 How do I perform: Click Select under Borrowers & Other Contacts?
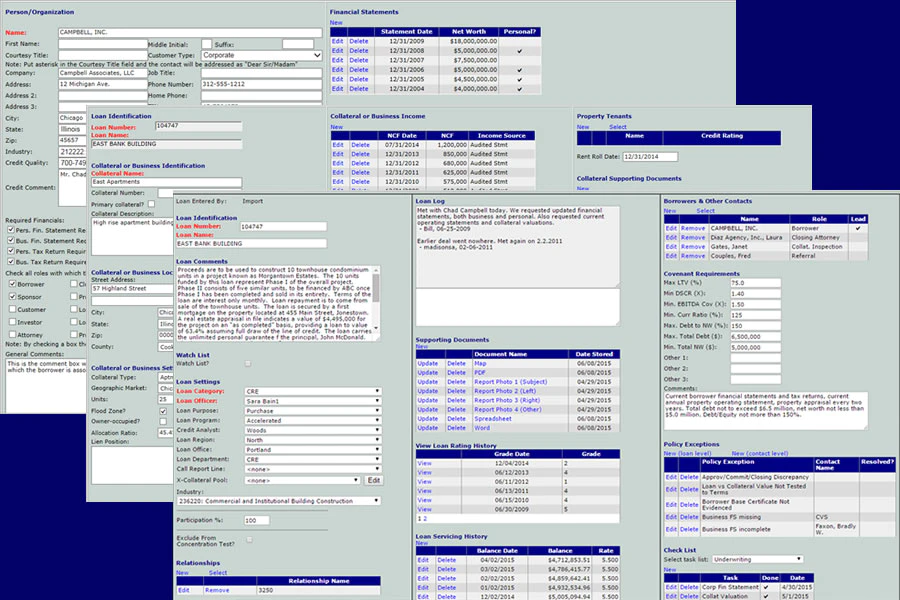705,211
